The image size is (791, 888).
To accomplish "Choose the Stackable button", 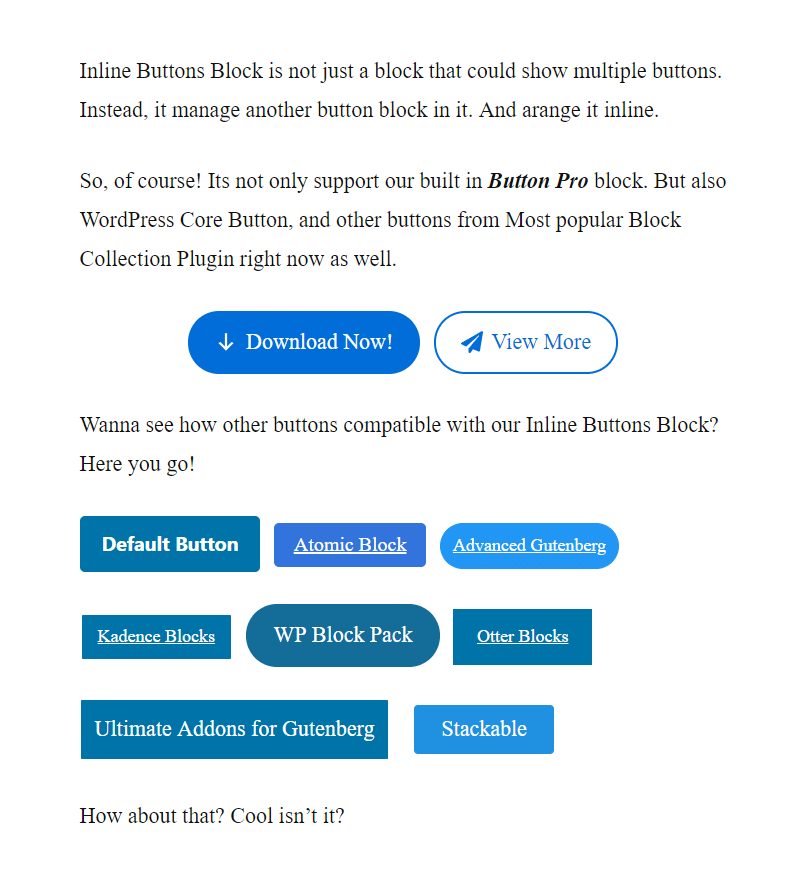I will (484, 729).
